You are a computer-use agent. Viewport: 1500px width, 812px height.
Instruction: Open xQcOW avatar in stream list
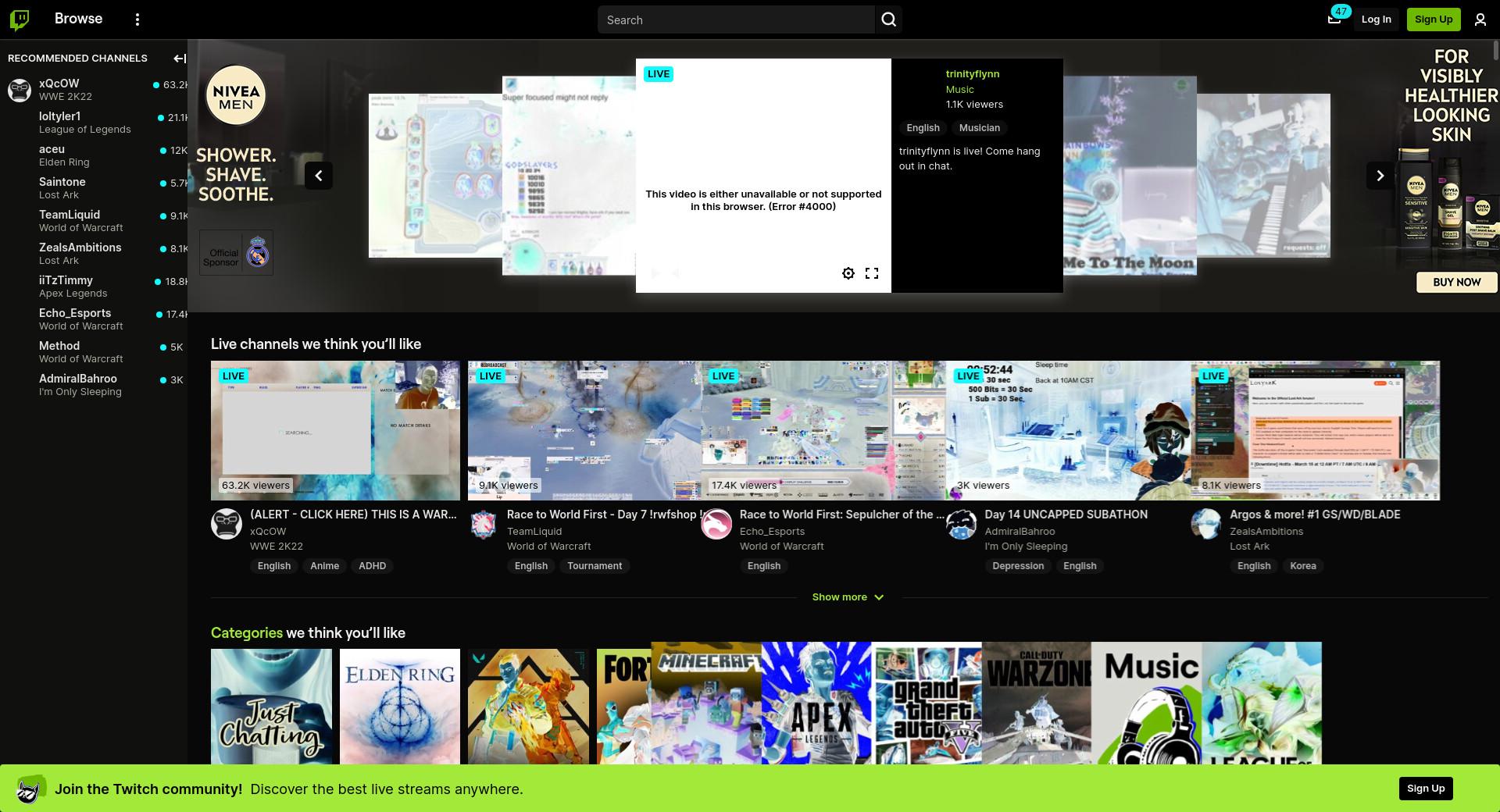[x=227, y=524]
